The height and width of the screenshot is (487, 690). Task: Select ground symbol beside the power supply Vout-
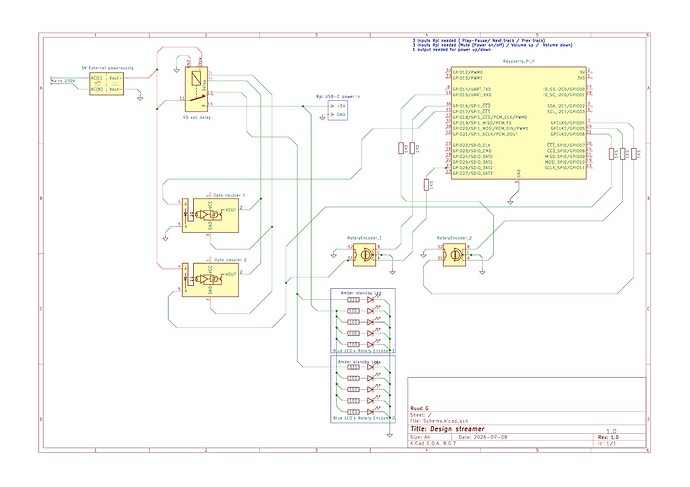tap(140, 98)
